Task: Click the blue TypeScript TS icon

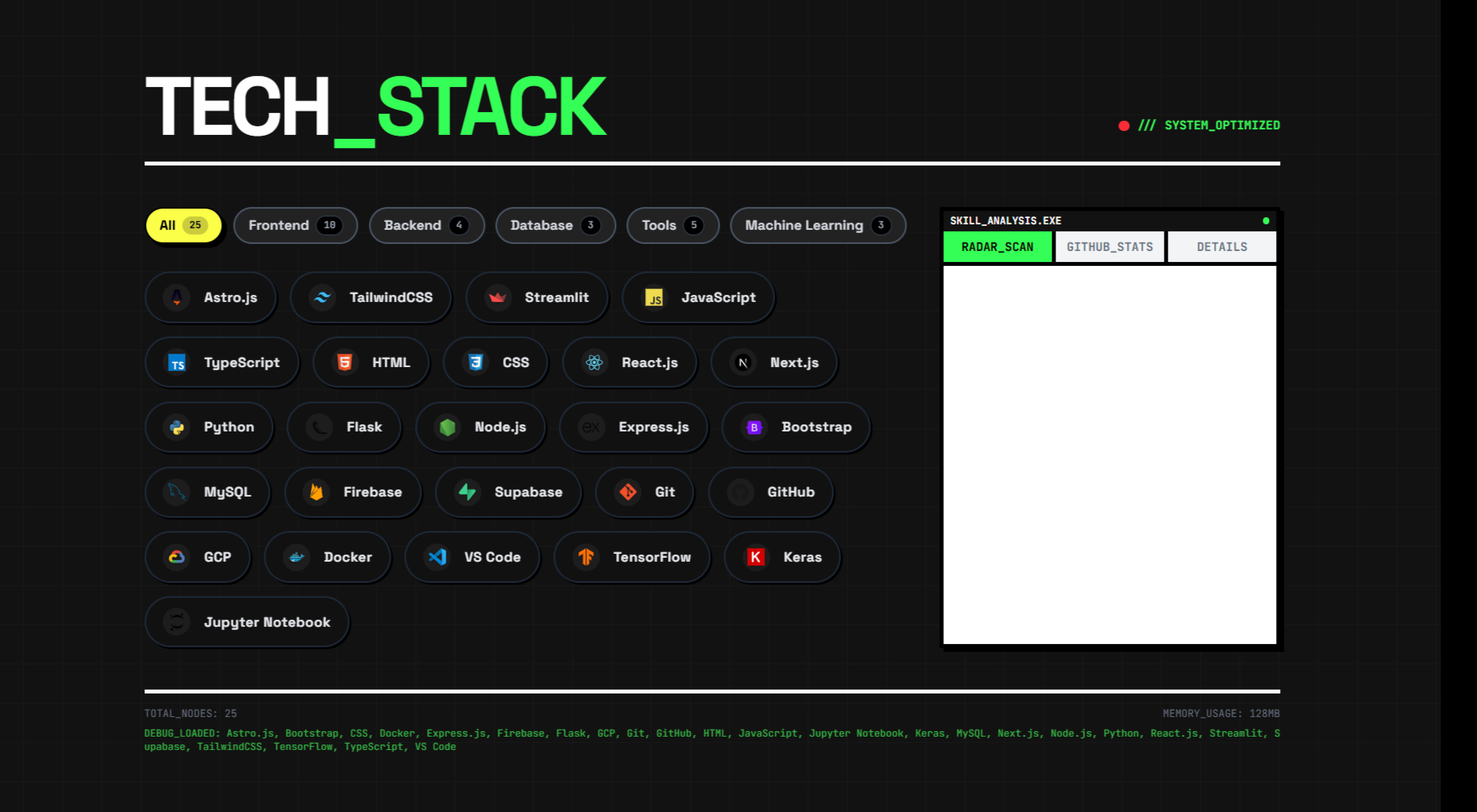Action: [x=177, y=362]
